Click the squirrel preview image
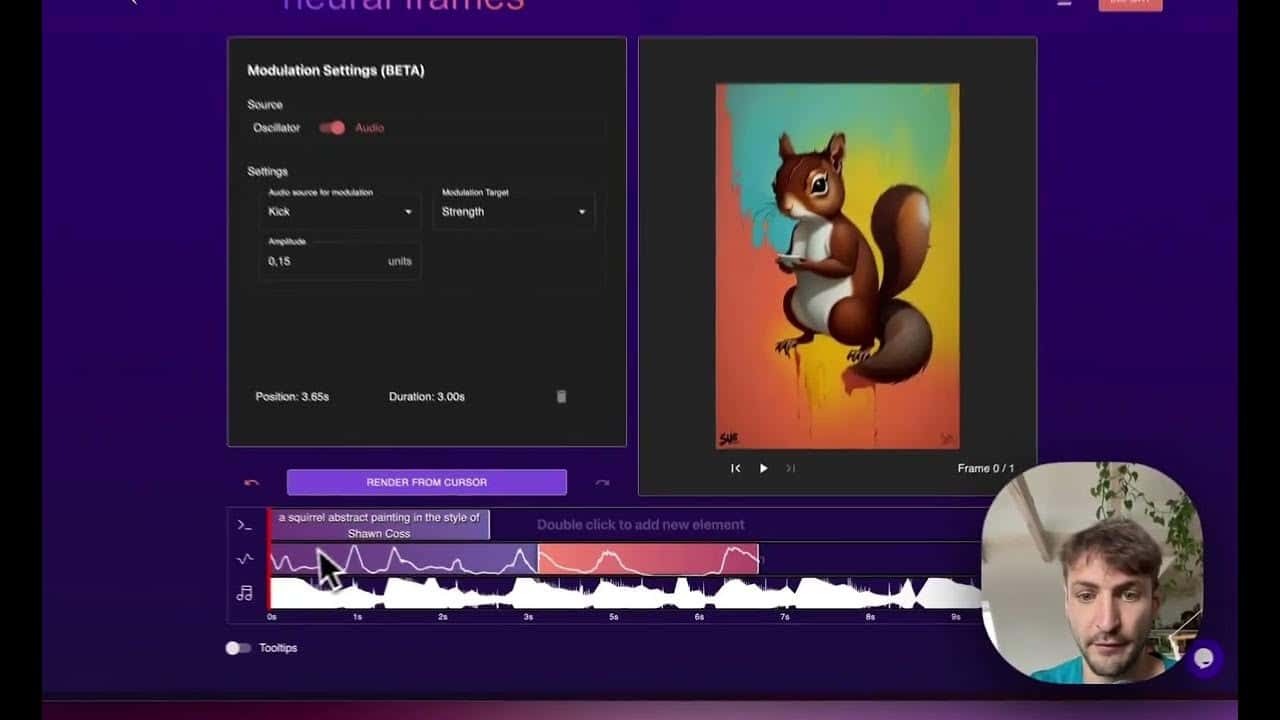The width and height of the screenshot is (1280, 720). coord(837,266)
